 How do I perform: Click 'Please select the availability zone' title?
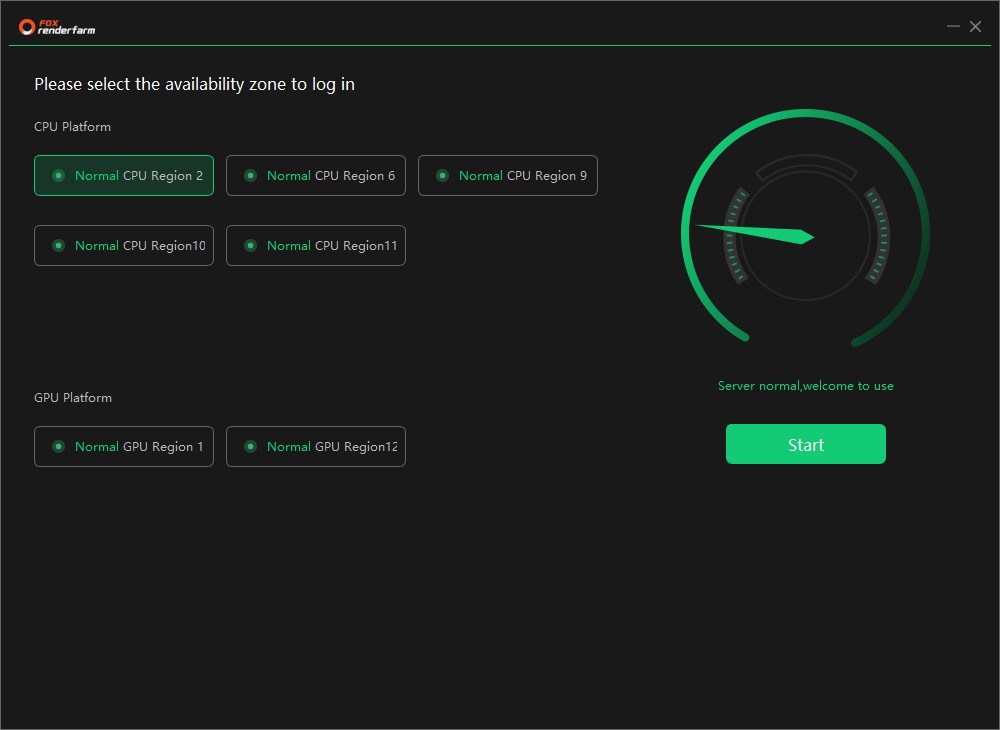click(x=195, y=84)
